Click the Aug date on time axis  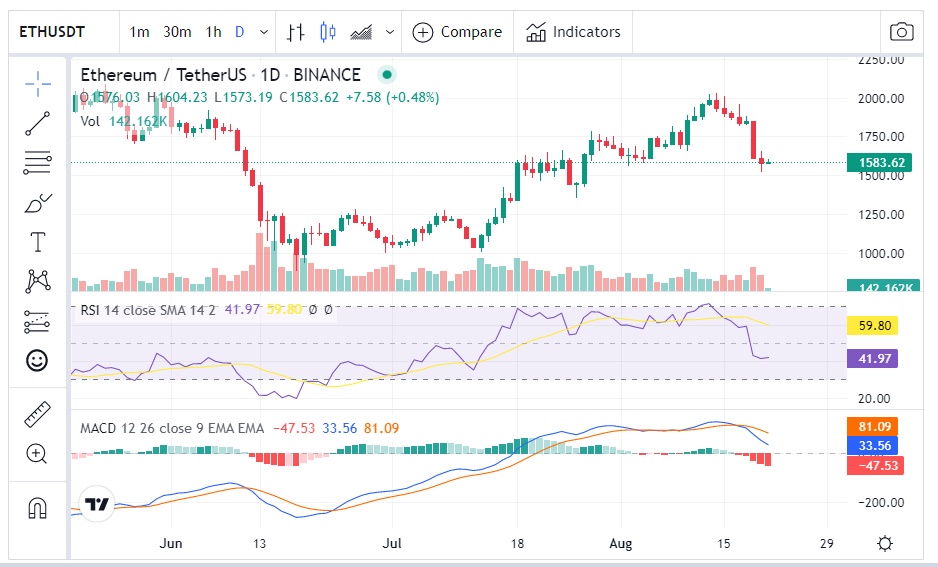pyautogui.click(x=620, y=544)
